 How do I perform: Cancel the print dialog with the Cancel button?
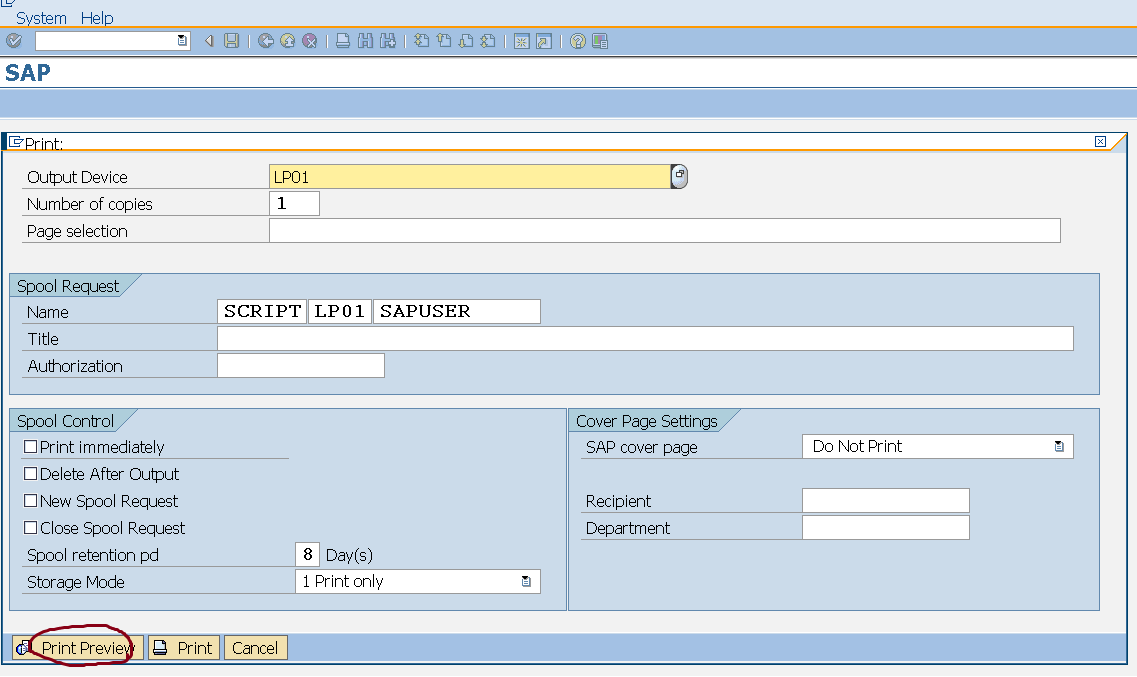[255, 647]
